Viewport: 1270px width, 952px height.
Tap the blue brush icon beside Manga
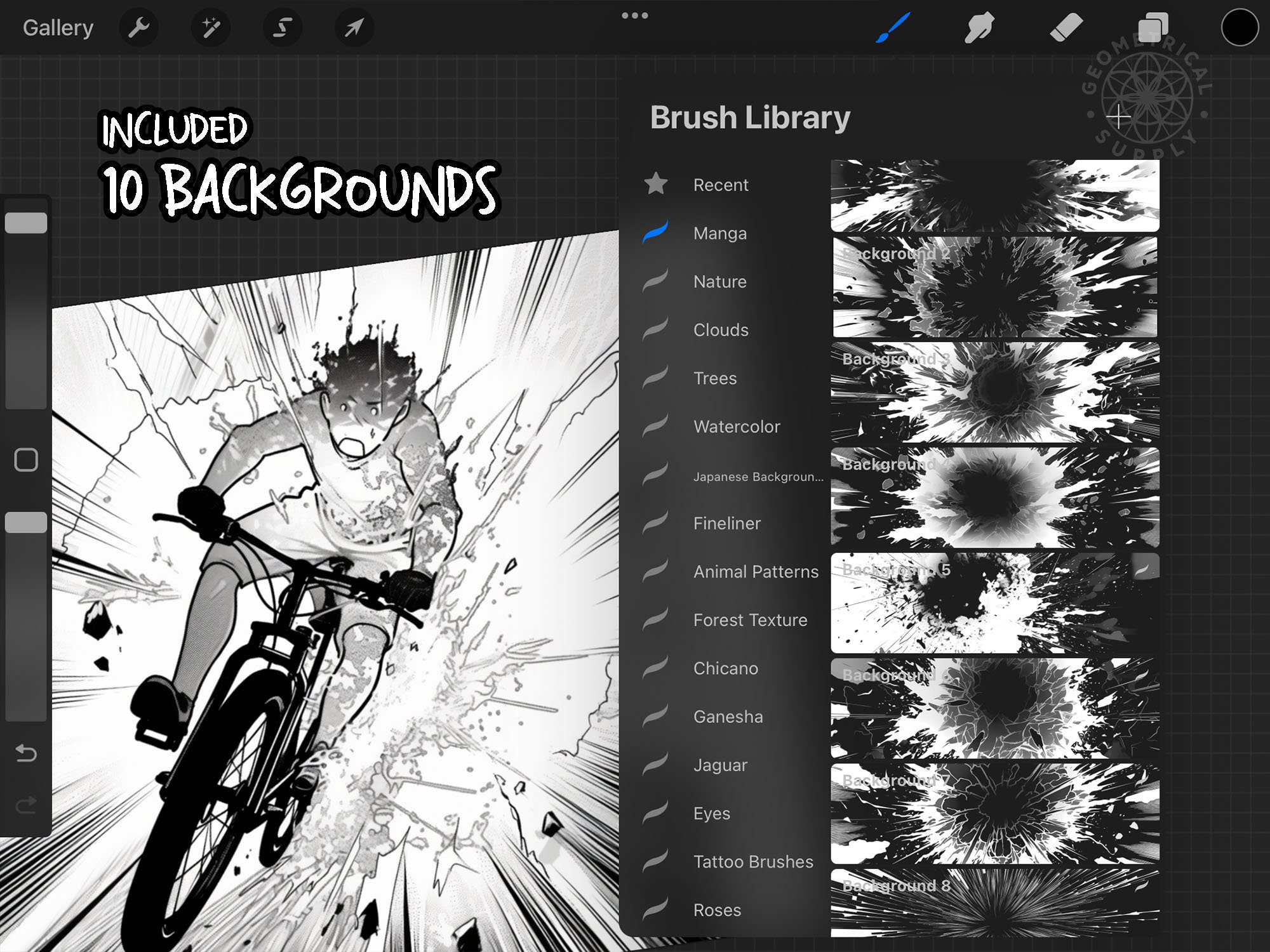tap(655, 232)
